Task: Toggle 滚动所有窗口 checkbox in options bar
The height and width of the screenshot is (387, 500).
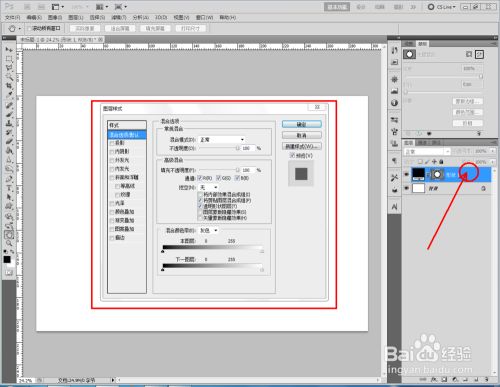Action: click(x=29, y=29)
